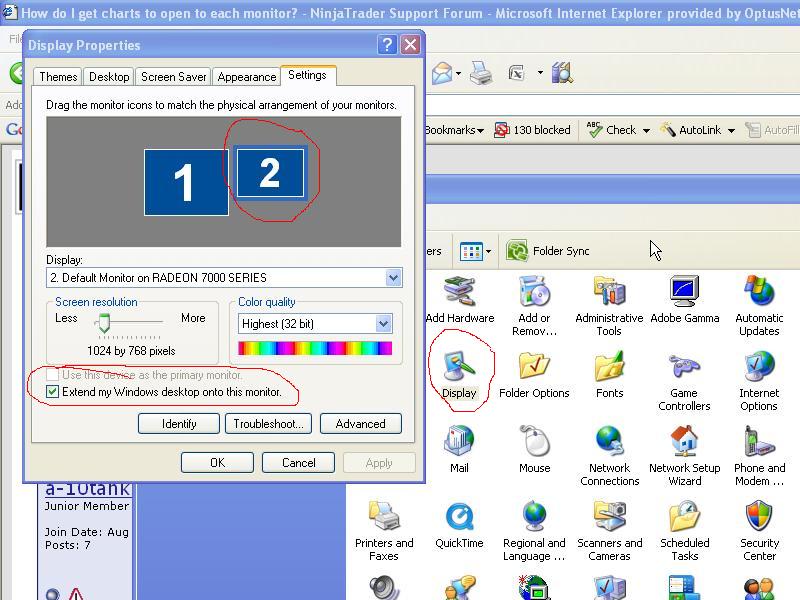Screen dimensions: 800x600
Task: Open the Views button dropdown arrow
Action: [x=489, y=252]
